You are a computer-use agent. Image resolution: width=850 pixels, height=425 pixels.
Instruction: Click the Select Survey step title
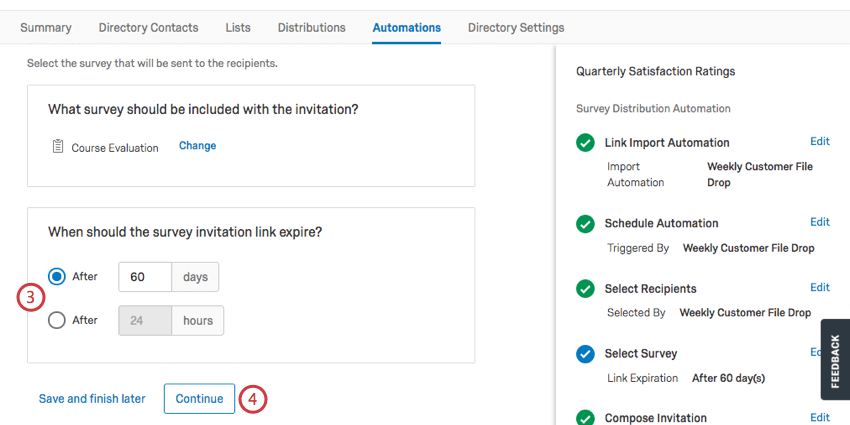[641, 354]
